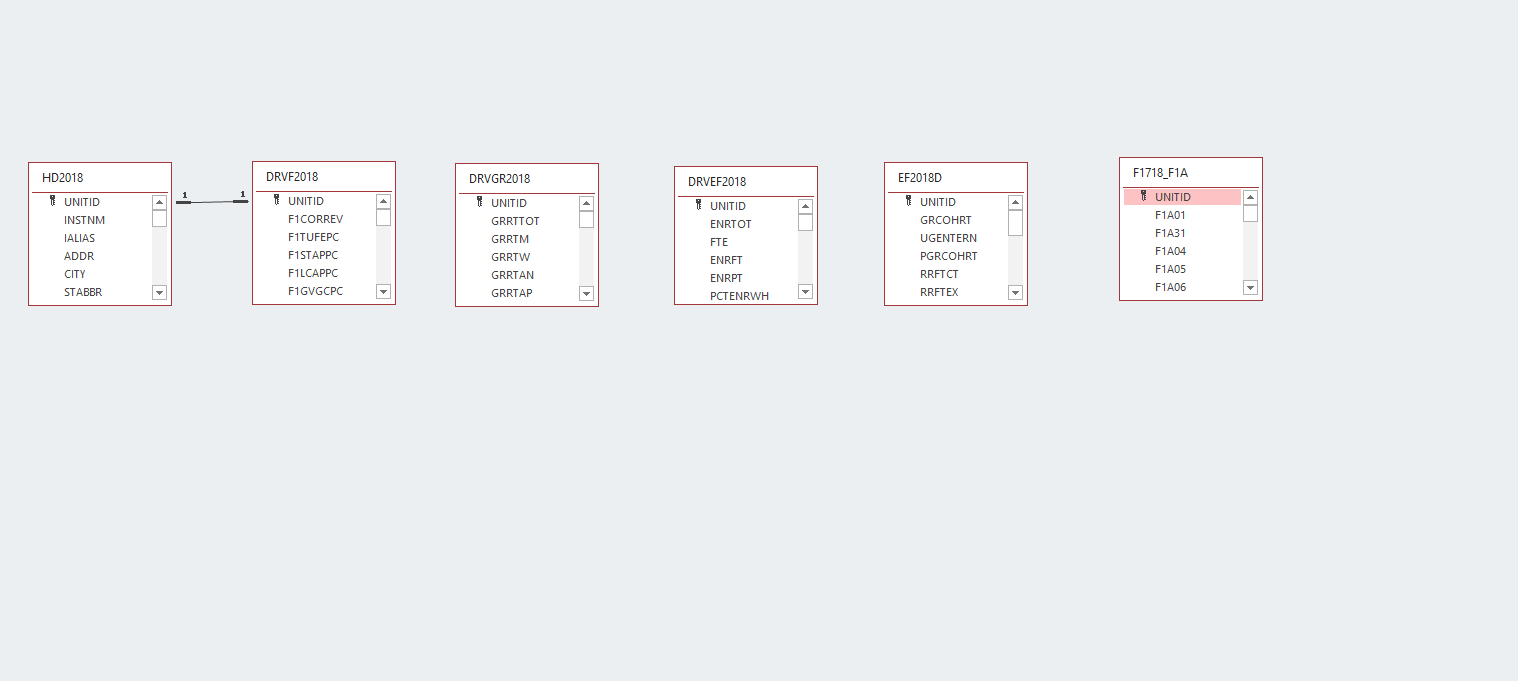
Task: Select the DRVF2018 table title bar
Action: tap(324, 177)
